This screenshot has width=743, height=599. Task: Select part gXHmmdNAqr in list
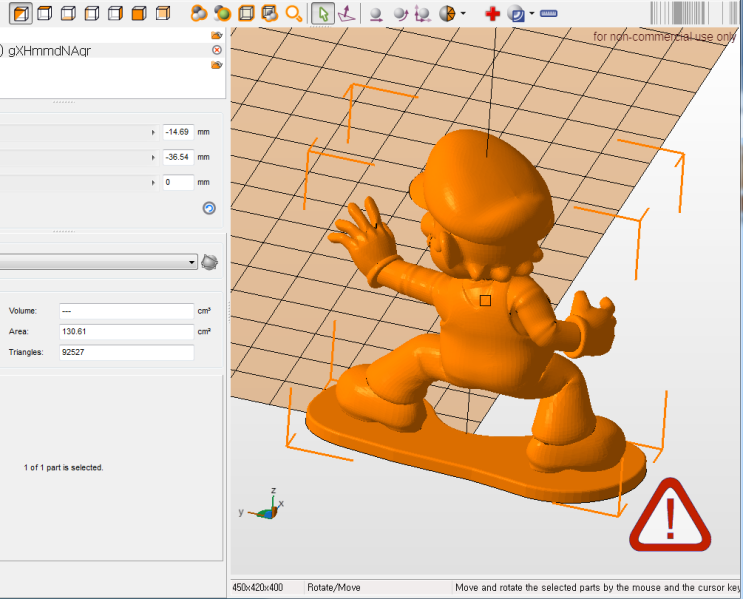[x=112, y=51]
